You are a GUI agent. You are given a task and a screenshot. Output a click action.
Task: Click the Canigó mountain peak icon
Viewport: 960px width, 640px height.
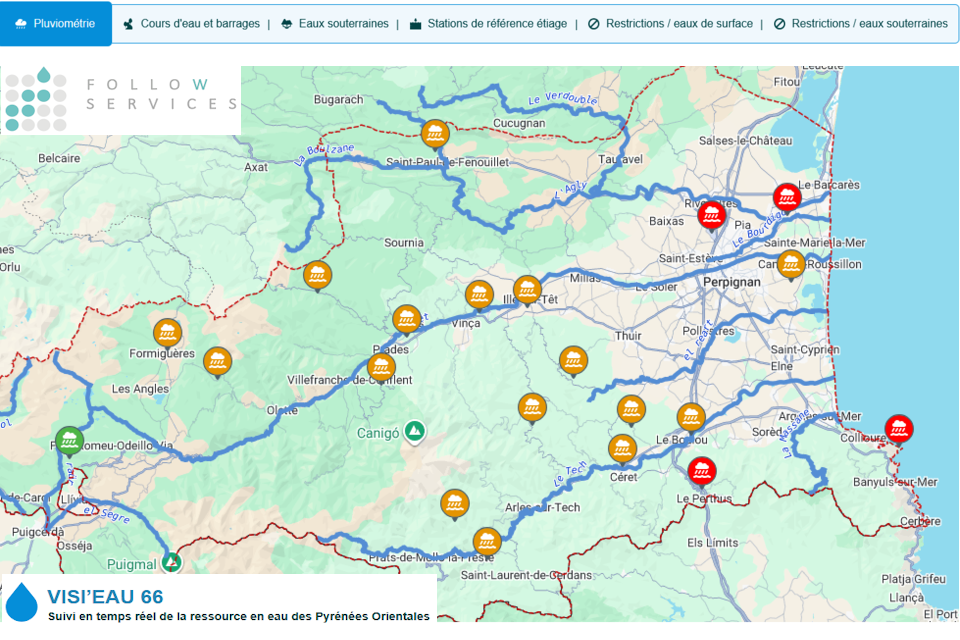[414, 431]
